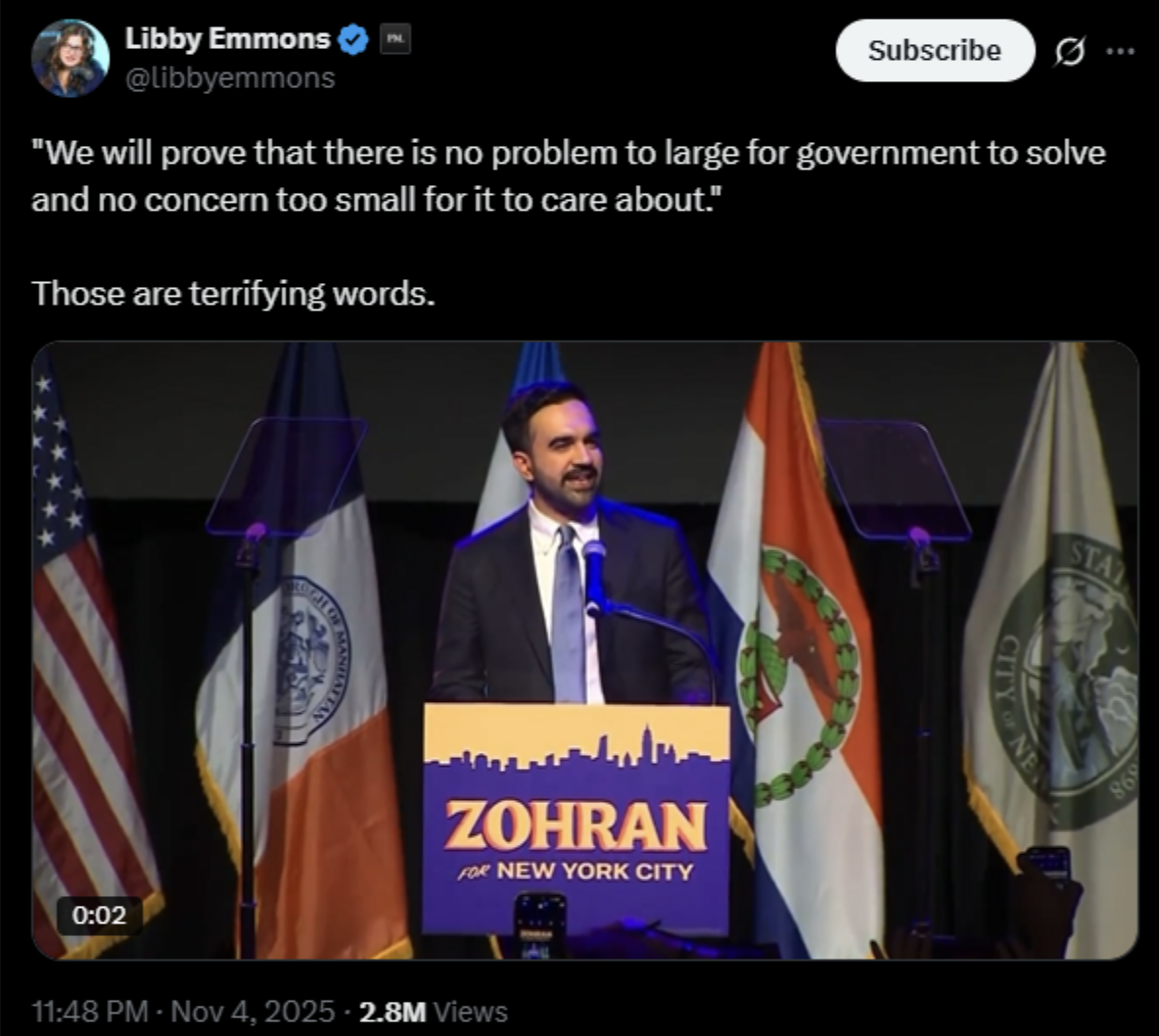This screenshot has height=1036, width=1159.
Task: Click the quoted tweet text about government
Action: pos(568,176)
